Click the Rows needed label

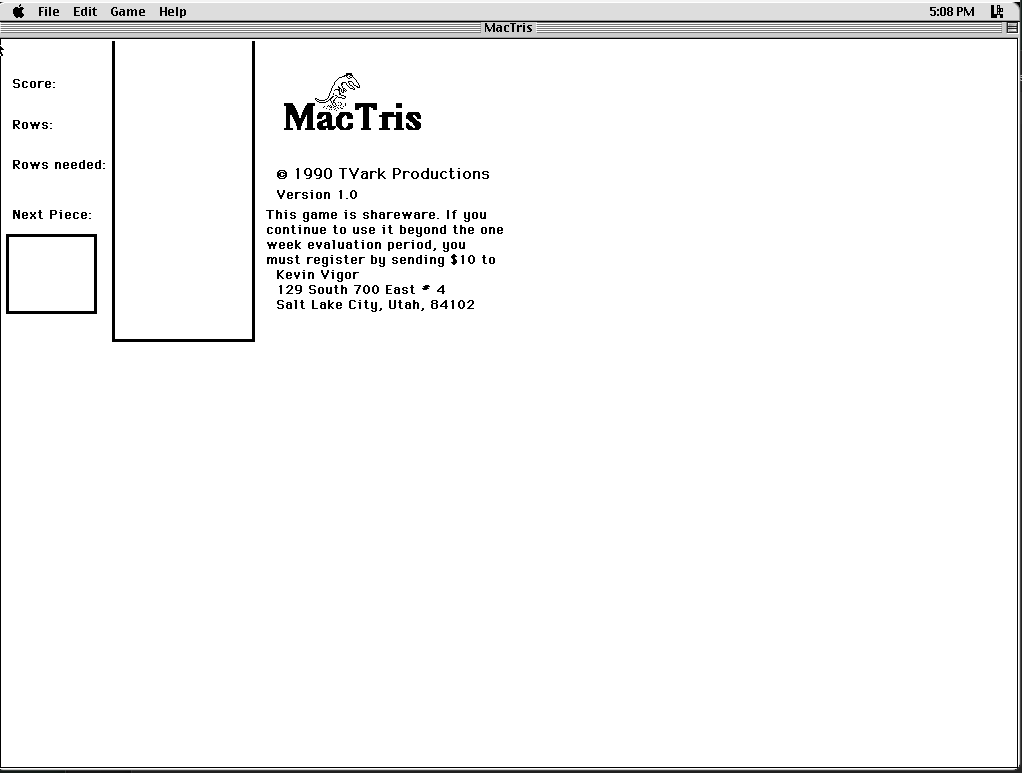tap(59, 165)
